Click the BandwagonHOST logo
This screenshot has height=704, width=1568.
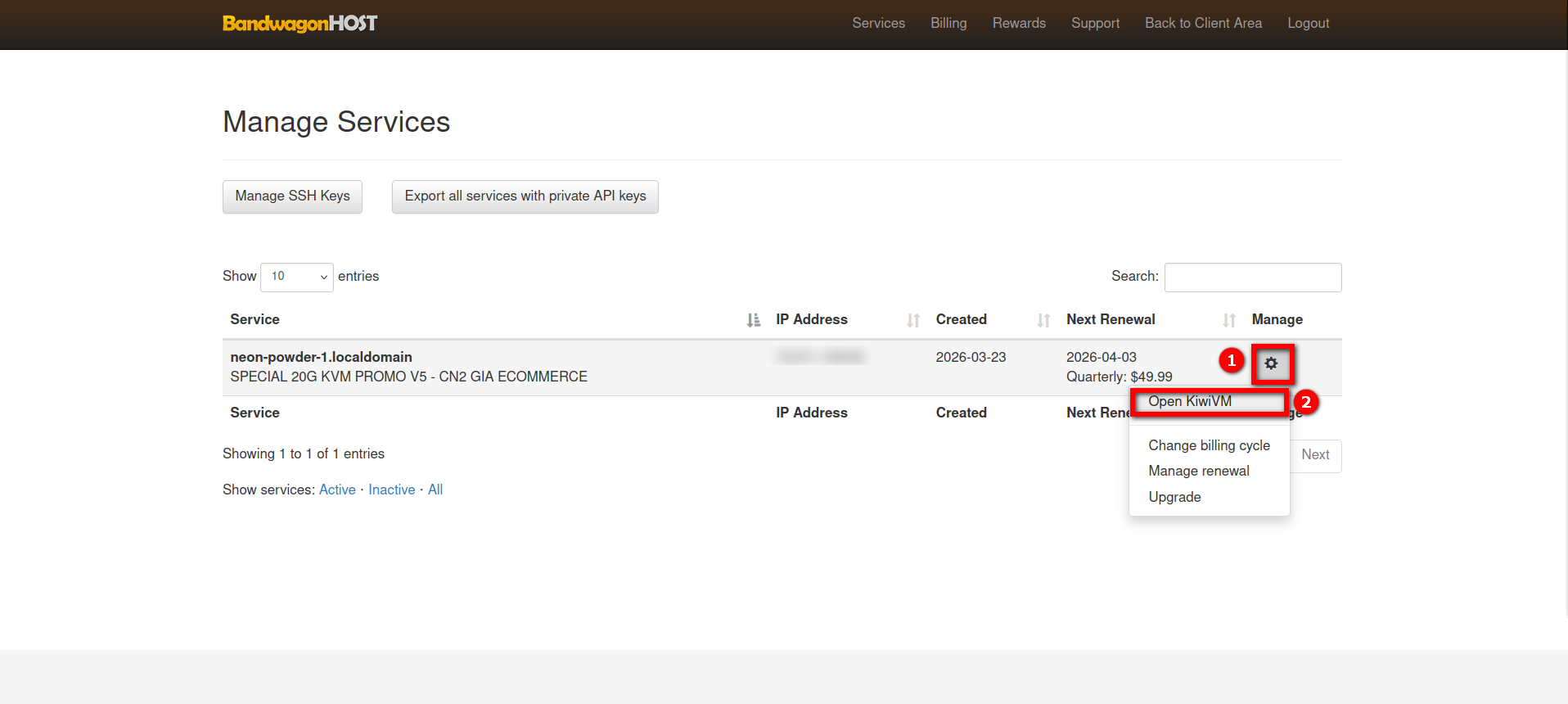300,24
